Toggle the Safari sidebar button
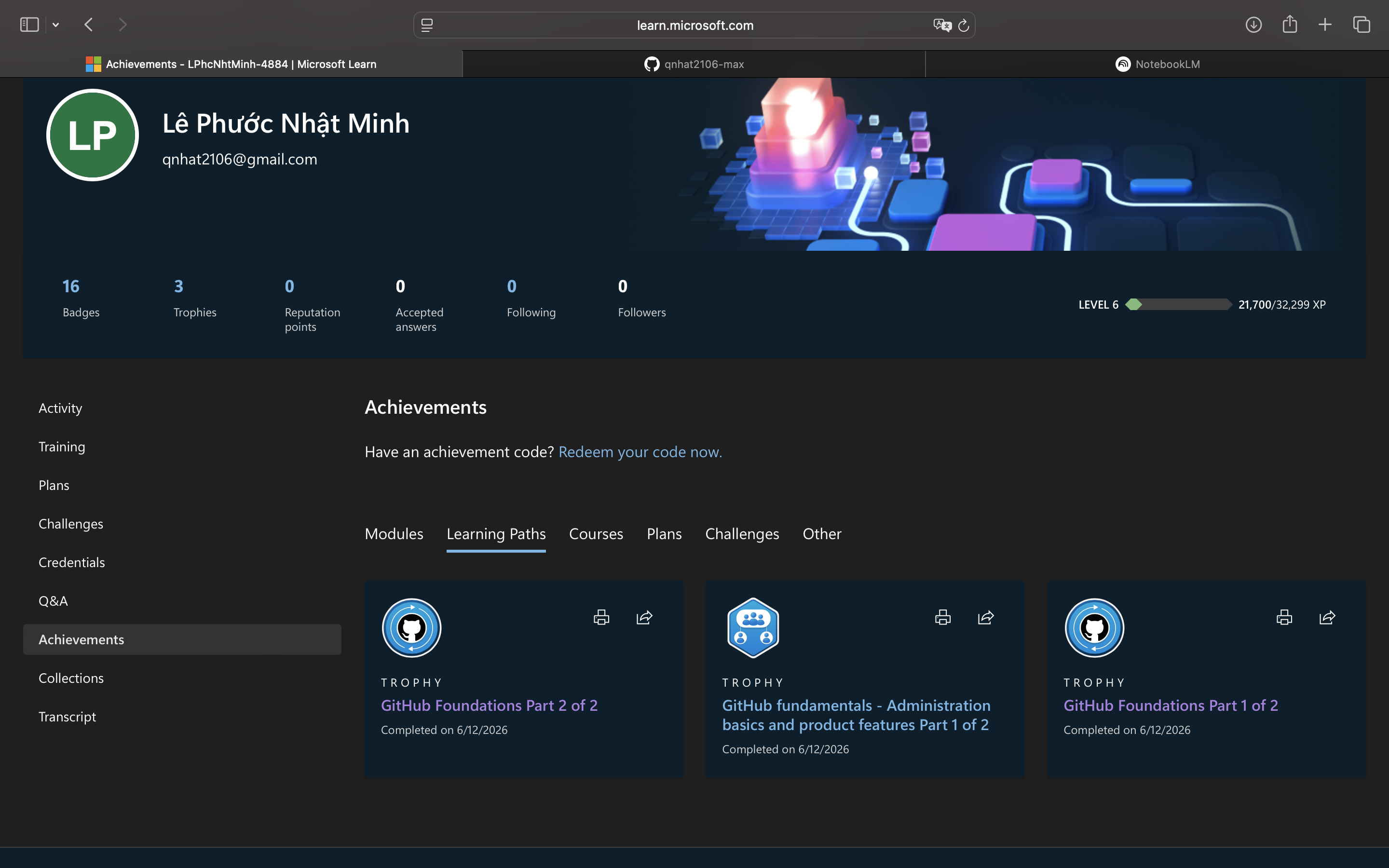1389x868 pixels. tap(29, 25)
